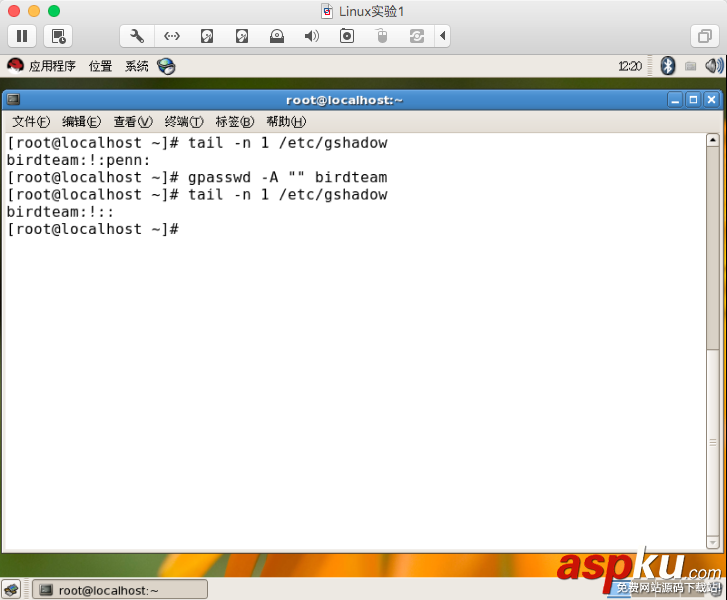
Task: Click the snapshot manager icon
Action: 58,36
